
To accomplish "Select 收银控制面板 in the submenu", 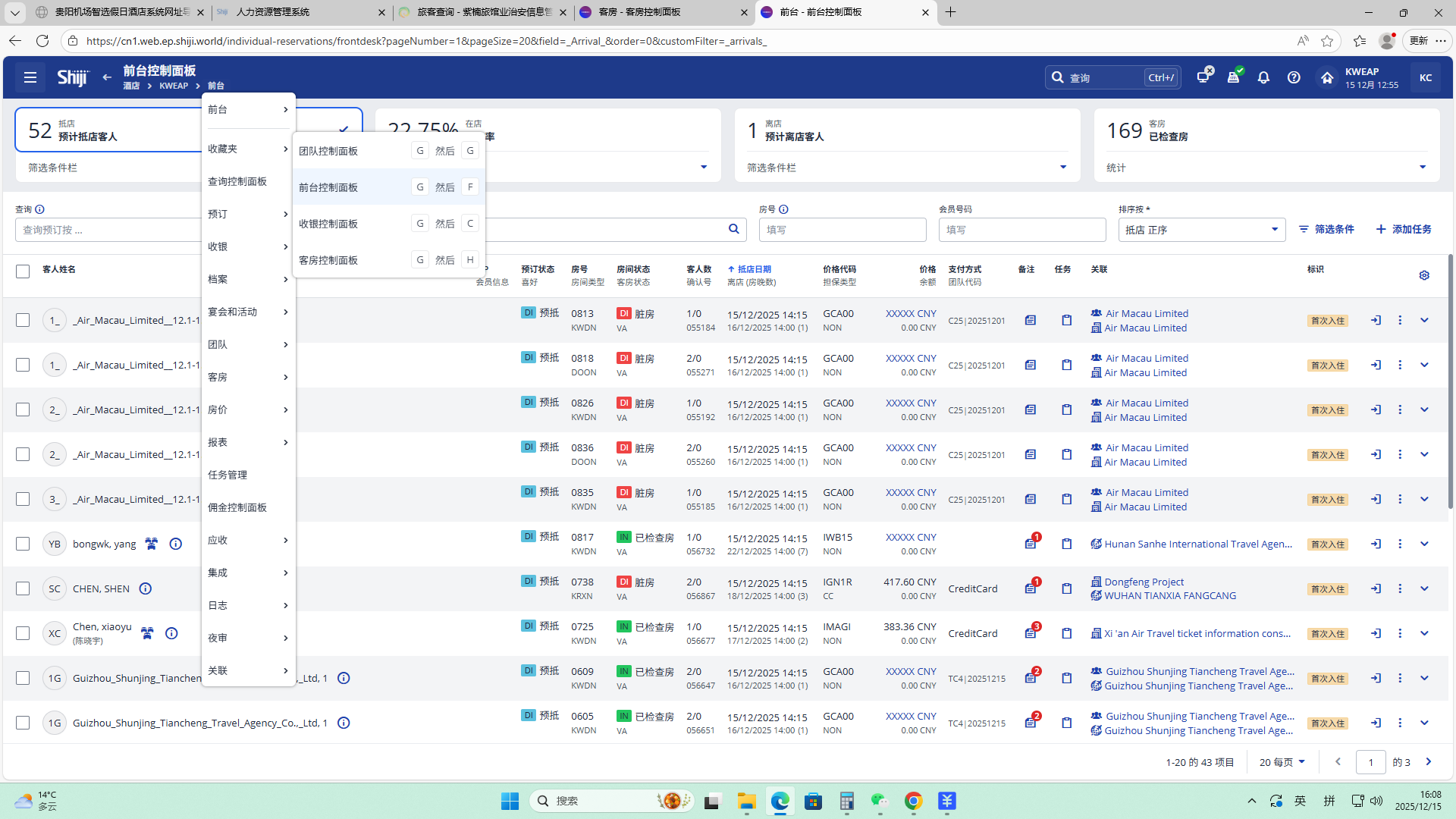I will tap(328, 224).
